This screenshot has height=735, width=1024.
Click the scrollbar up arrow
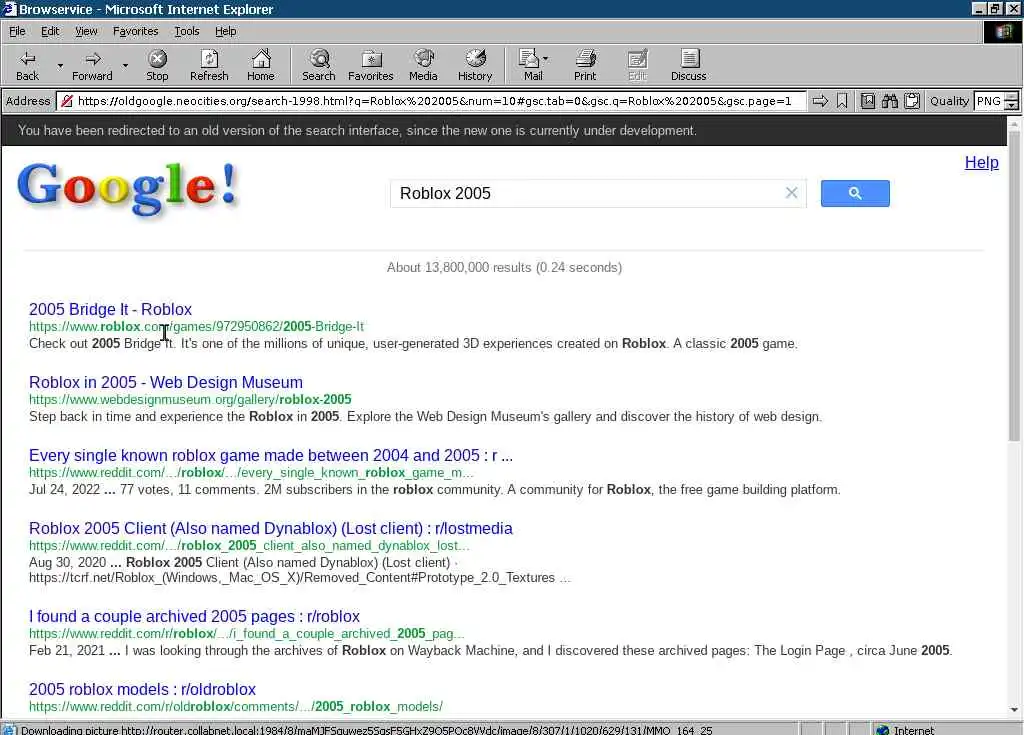pos(1014,123)
